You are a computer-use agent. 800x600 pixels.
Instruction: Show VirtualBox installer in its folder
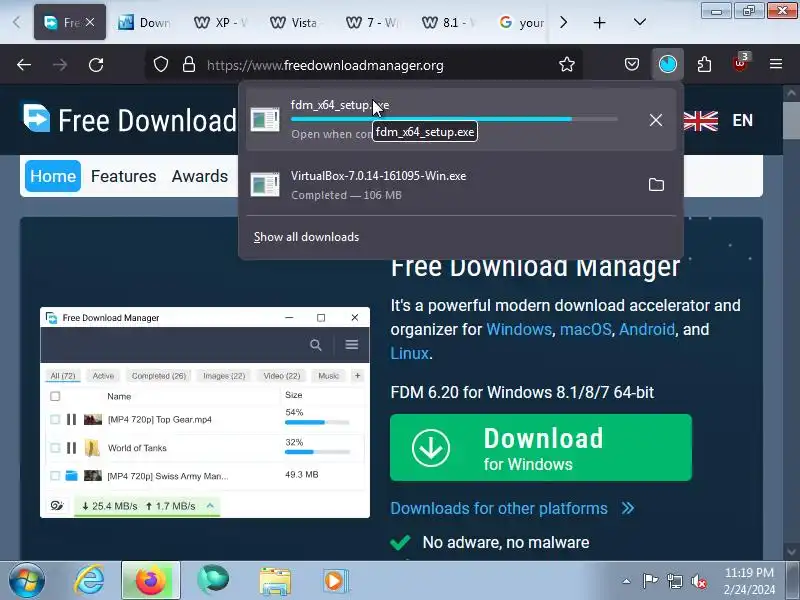tap(656, 185)
